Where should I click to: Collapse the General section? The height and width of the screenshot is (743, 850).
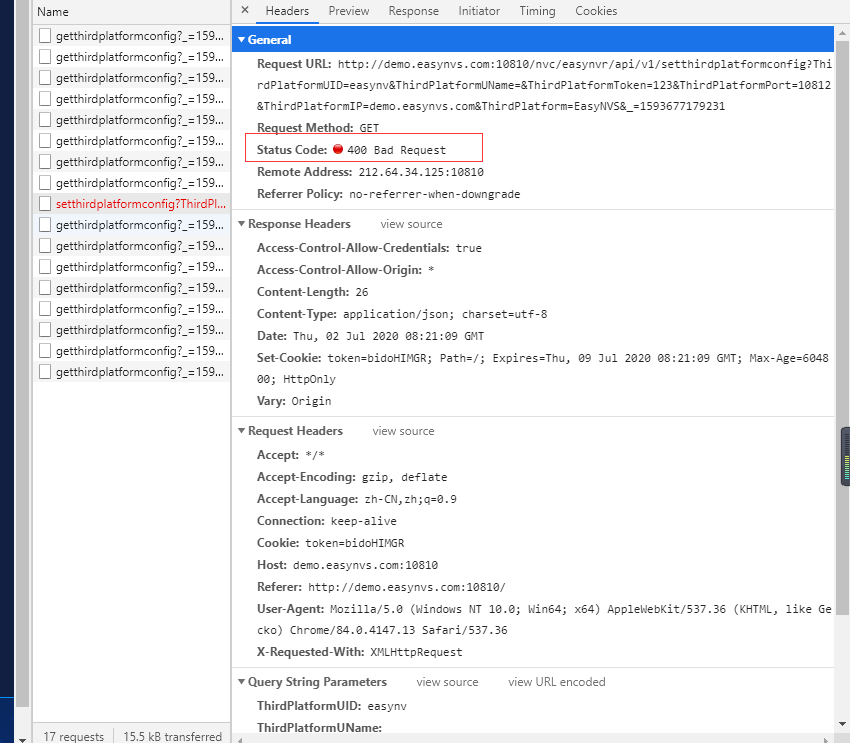click(x=241, y=40)
